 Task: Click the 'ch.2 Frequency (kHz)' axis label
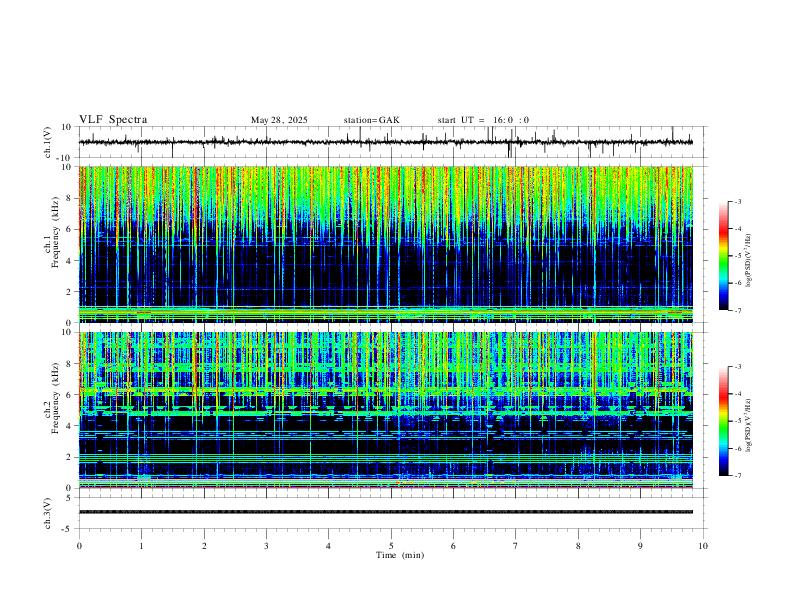point(51,398)
